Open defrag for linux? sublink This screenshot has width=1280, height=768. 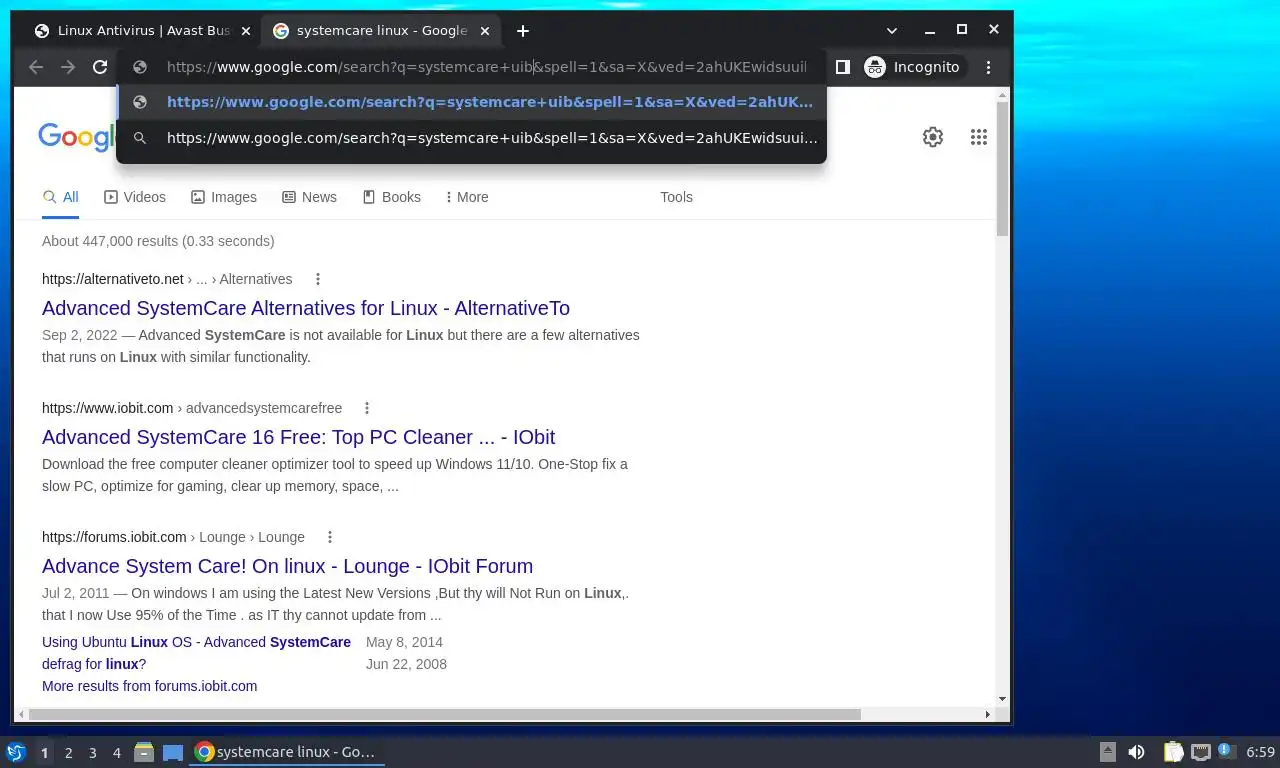(x=94, y=664)
